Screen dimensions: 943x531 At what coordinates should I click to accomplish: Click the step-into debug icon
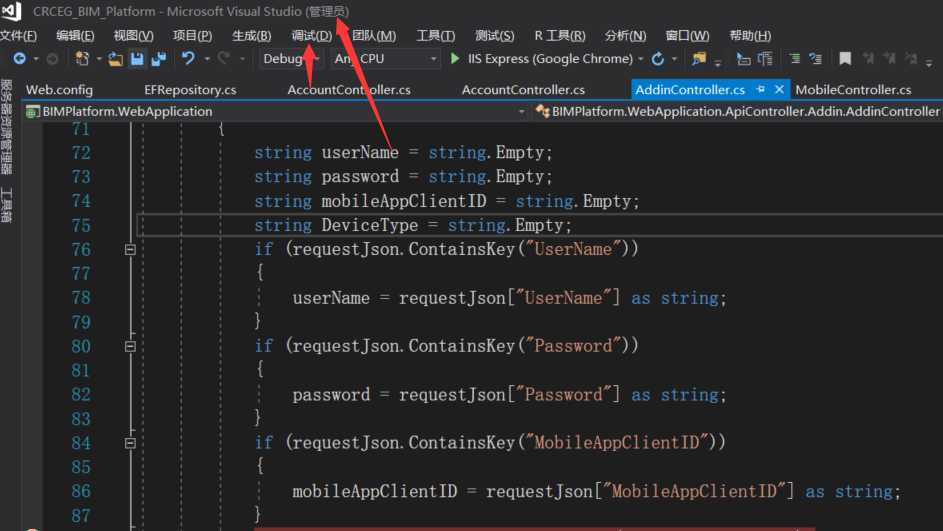tap(744, 58)
